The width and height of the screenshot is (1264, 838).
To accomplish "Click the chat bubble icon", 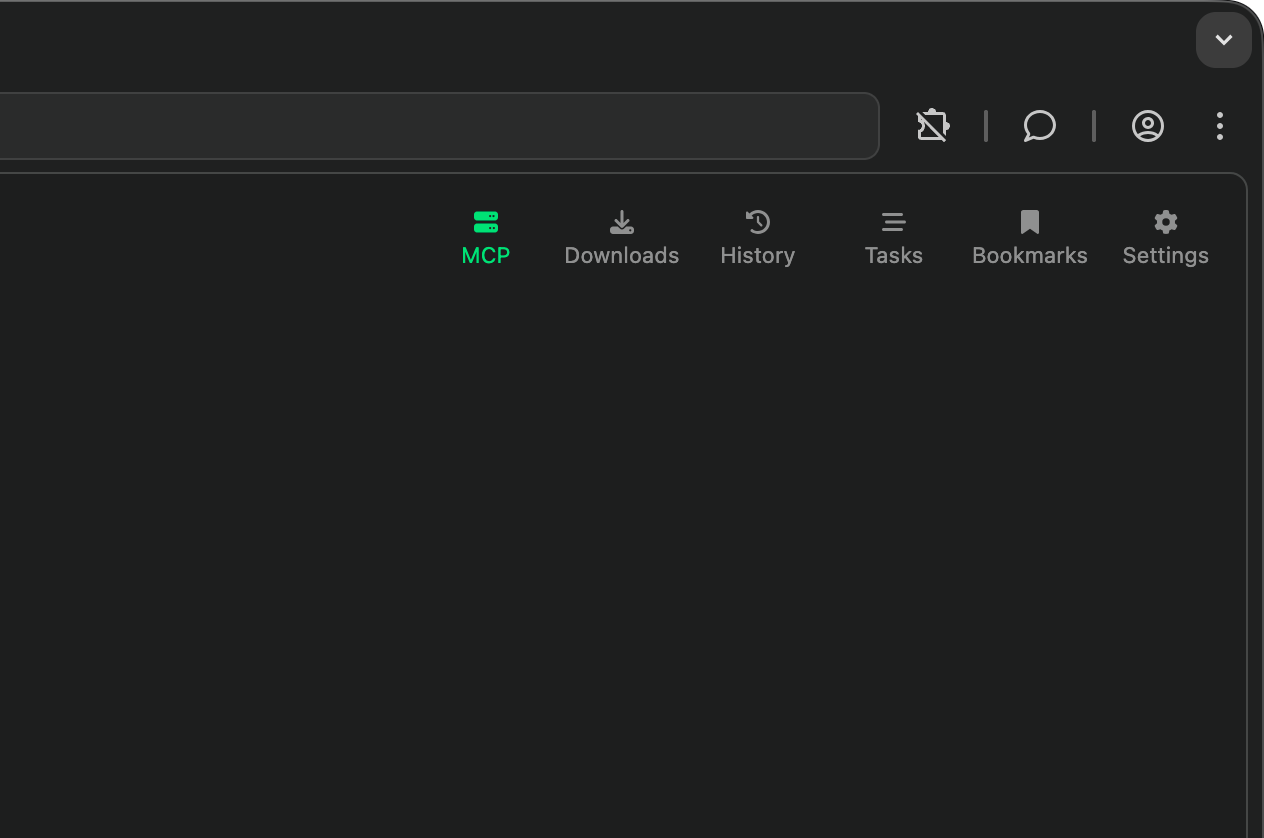I will click(1039, 126).
